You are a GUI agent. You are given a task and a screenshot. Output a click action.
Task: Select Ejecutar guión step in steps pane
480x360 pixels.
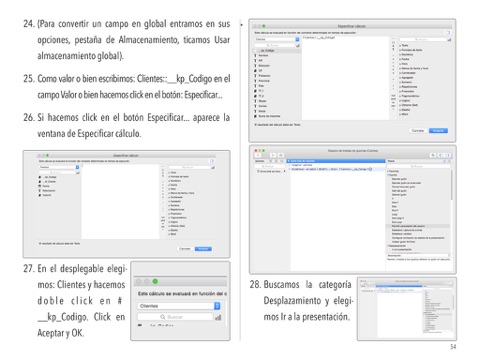tap(399, 179)
